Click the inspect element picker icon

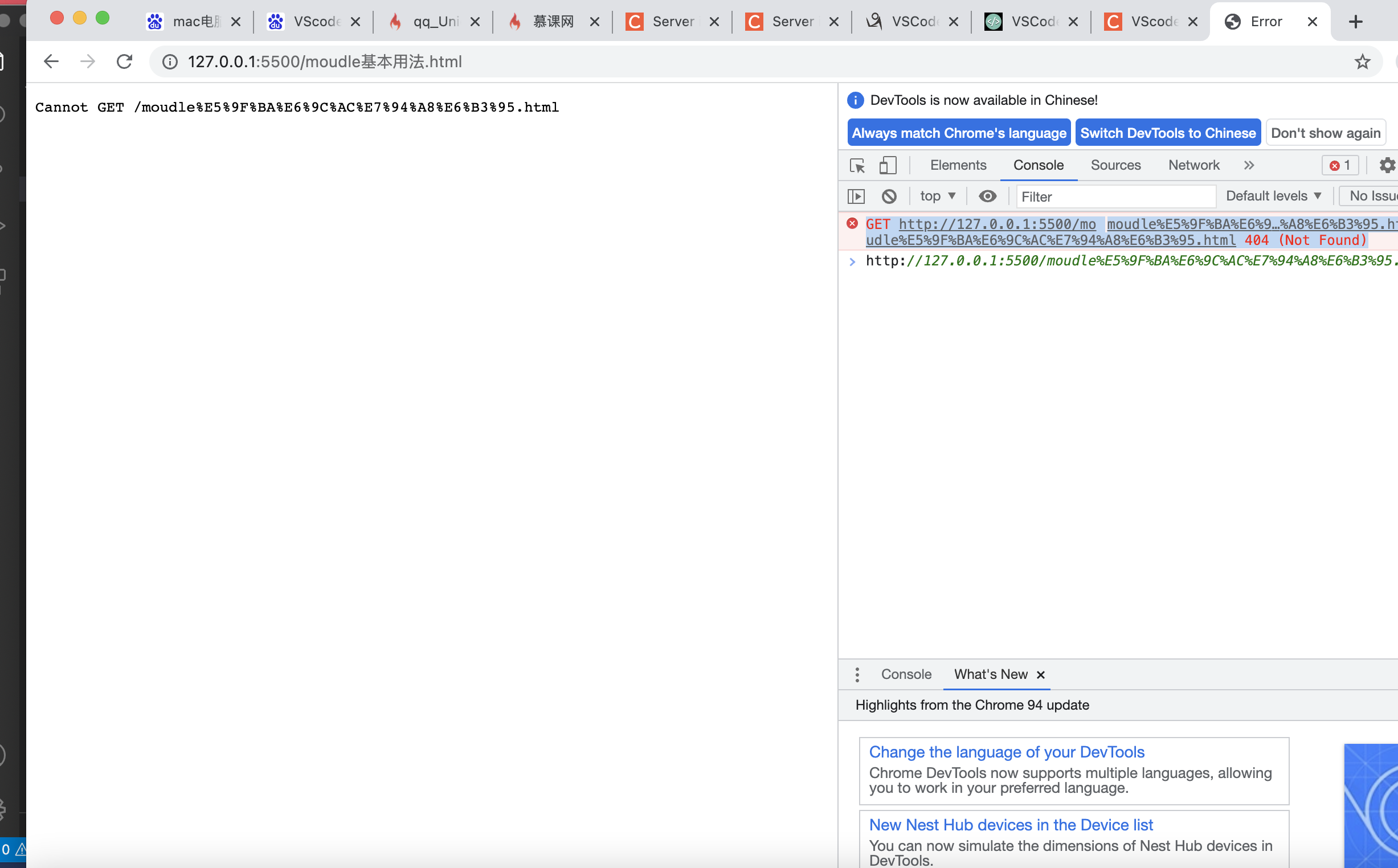click(857, 166)
